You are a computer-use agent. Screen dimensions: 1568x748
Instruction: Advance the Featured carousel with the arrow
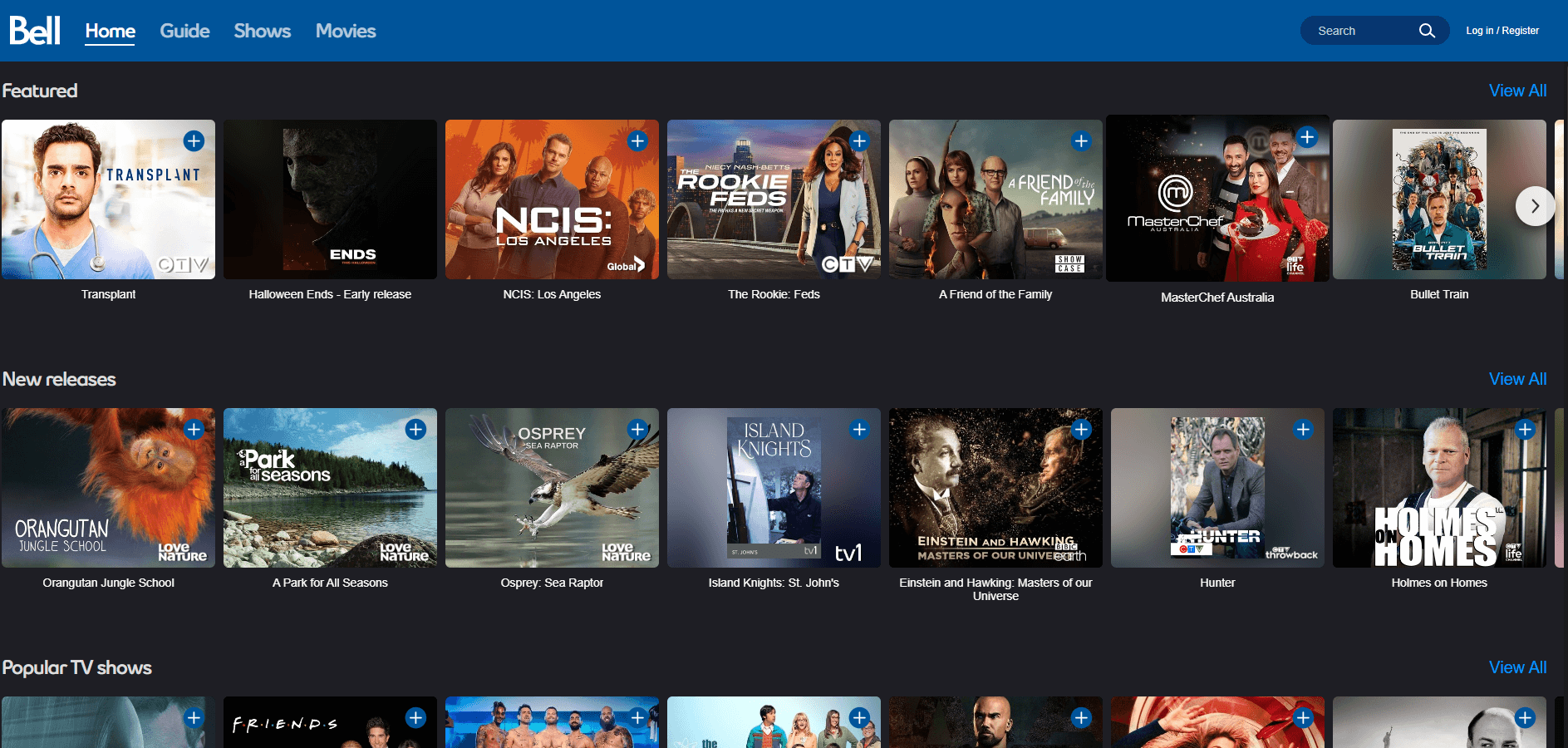click(1535, 205)
